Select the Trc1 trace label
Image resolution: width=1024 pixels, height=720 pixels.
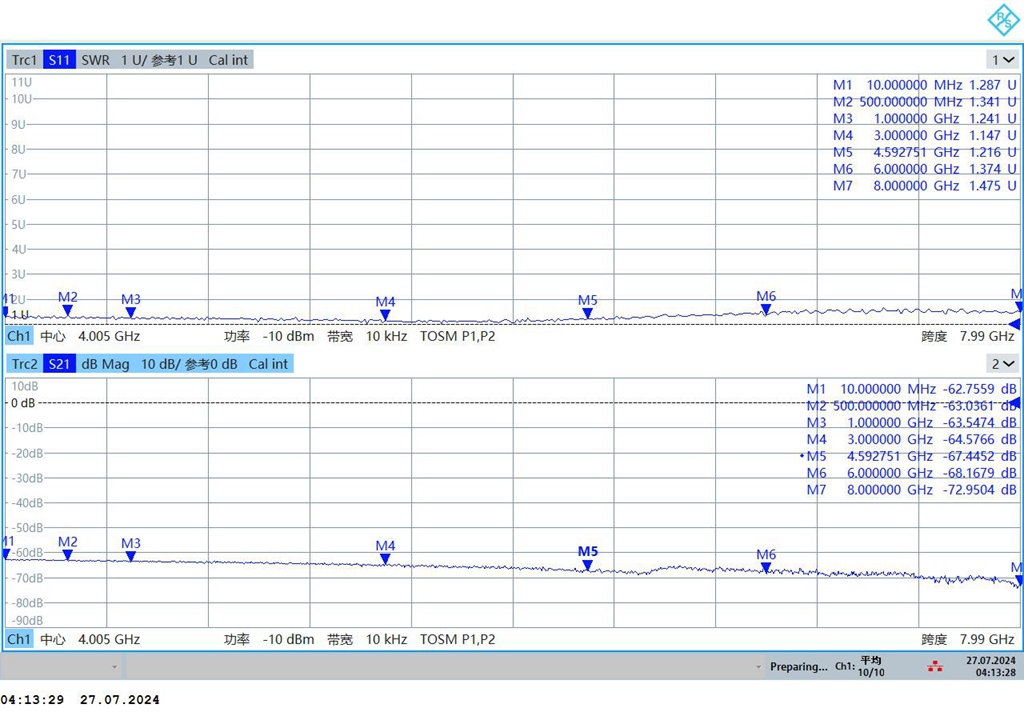(24, 60)
